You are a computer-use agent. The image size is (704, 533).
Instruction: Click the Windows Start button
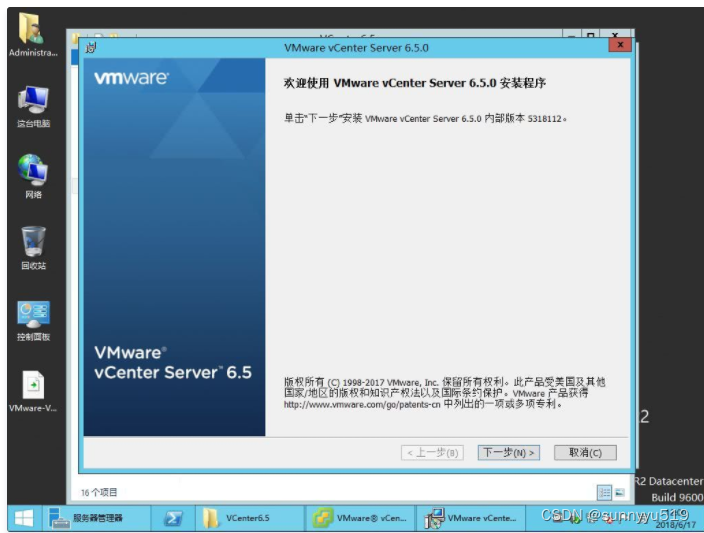point(24,518)
